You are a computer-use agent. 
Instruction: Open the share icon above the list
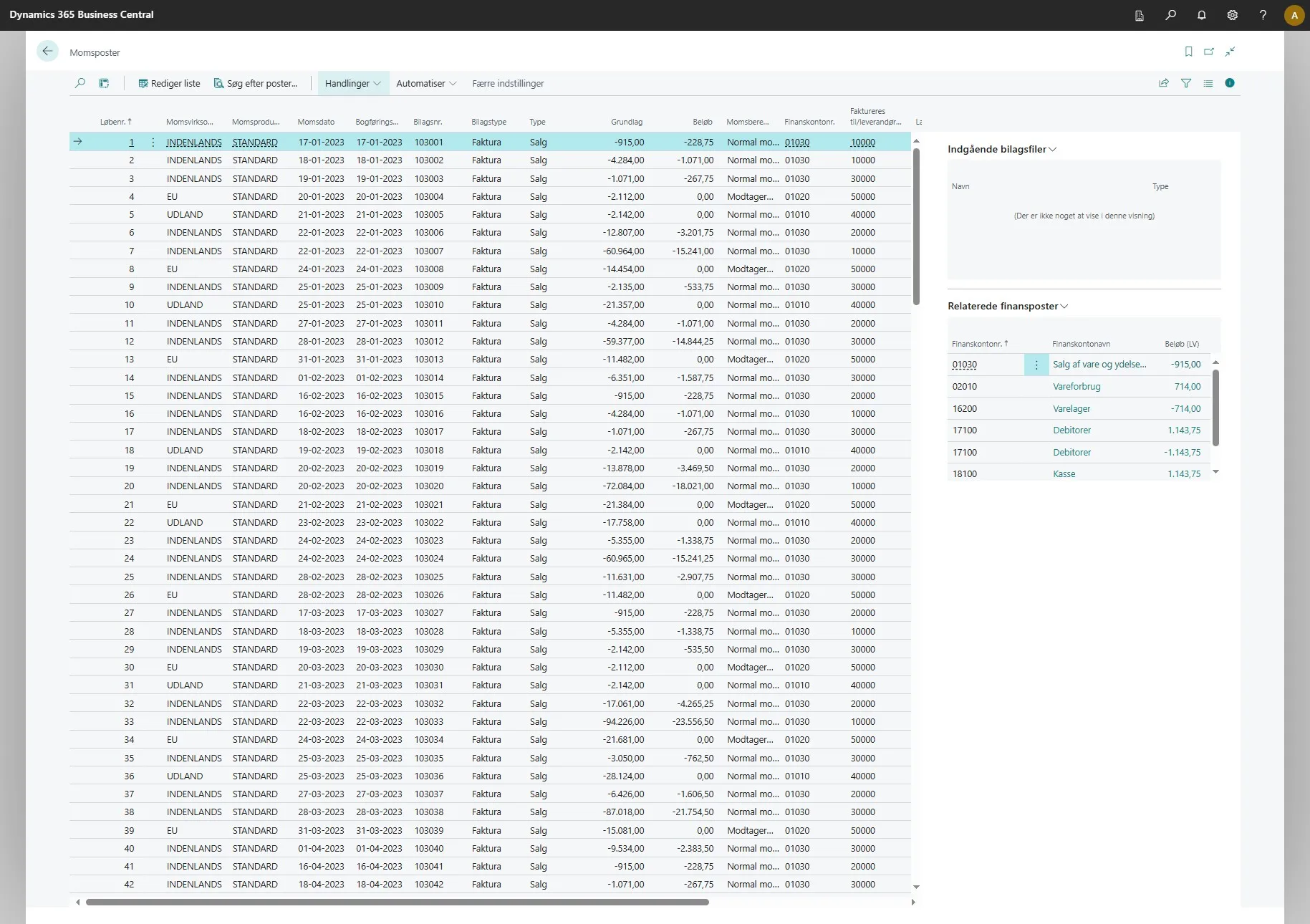click(1164, 83)
